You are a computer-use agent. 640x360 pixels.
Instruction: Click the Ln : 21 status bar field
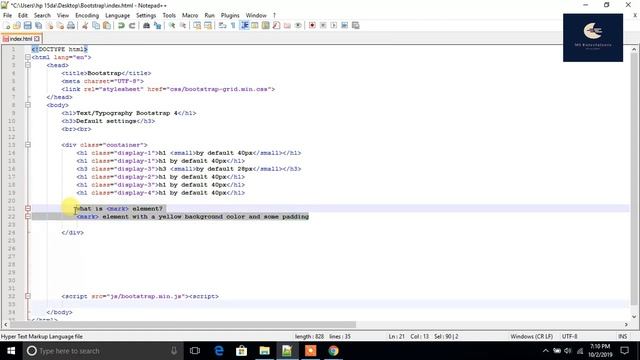click(396, 336)
